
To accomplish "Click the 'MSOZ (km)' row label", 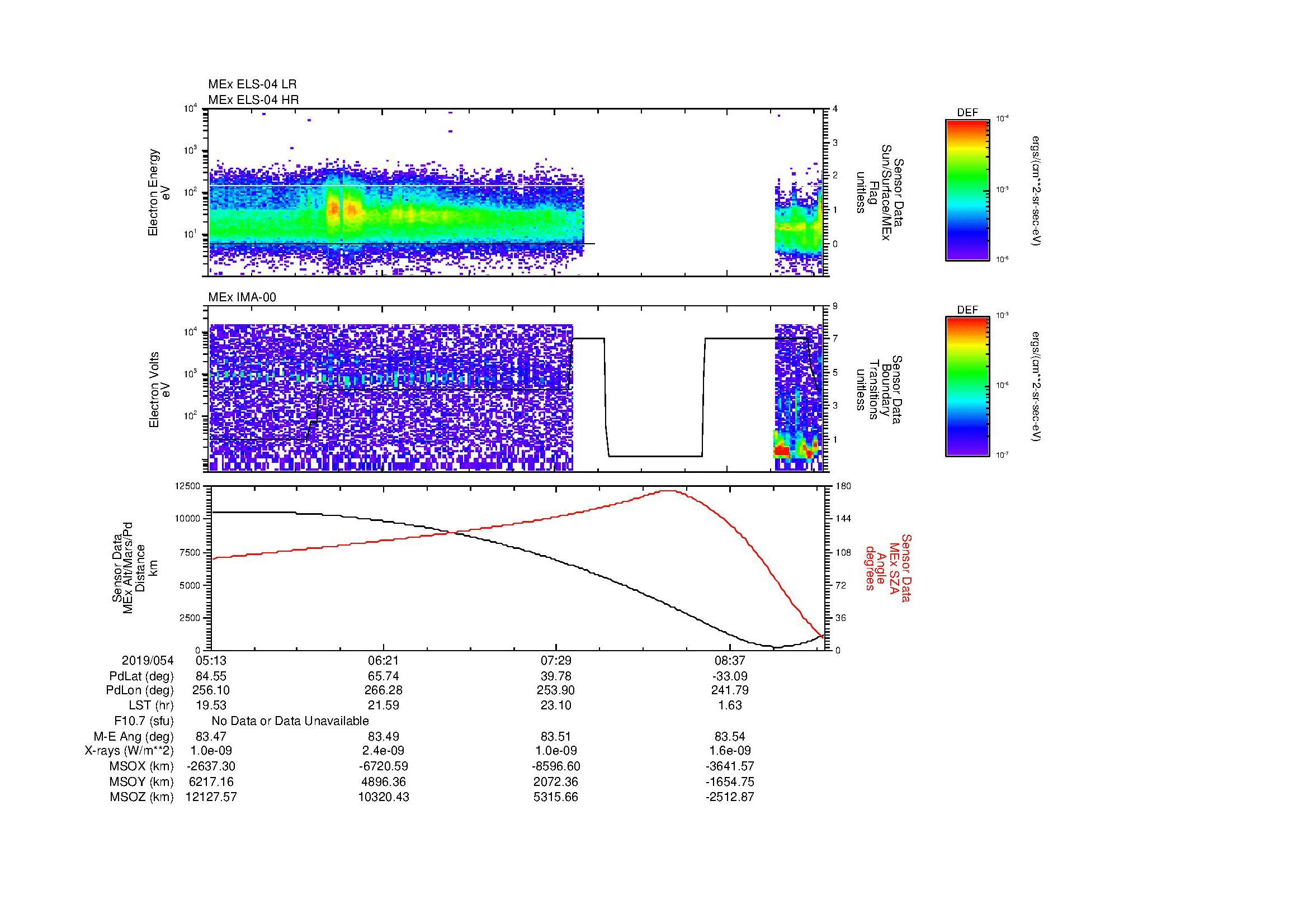I will point(141,797).
